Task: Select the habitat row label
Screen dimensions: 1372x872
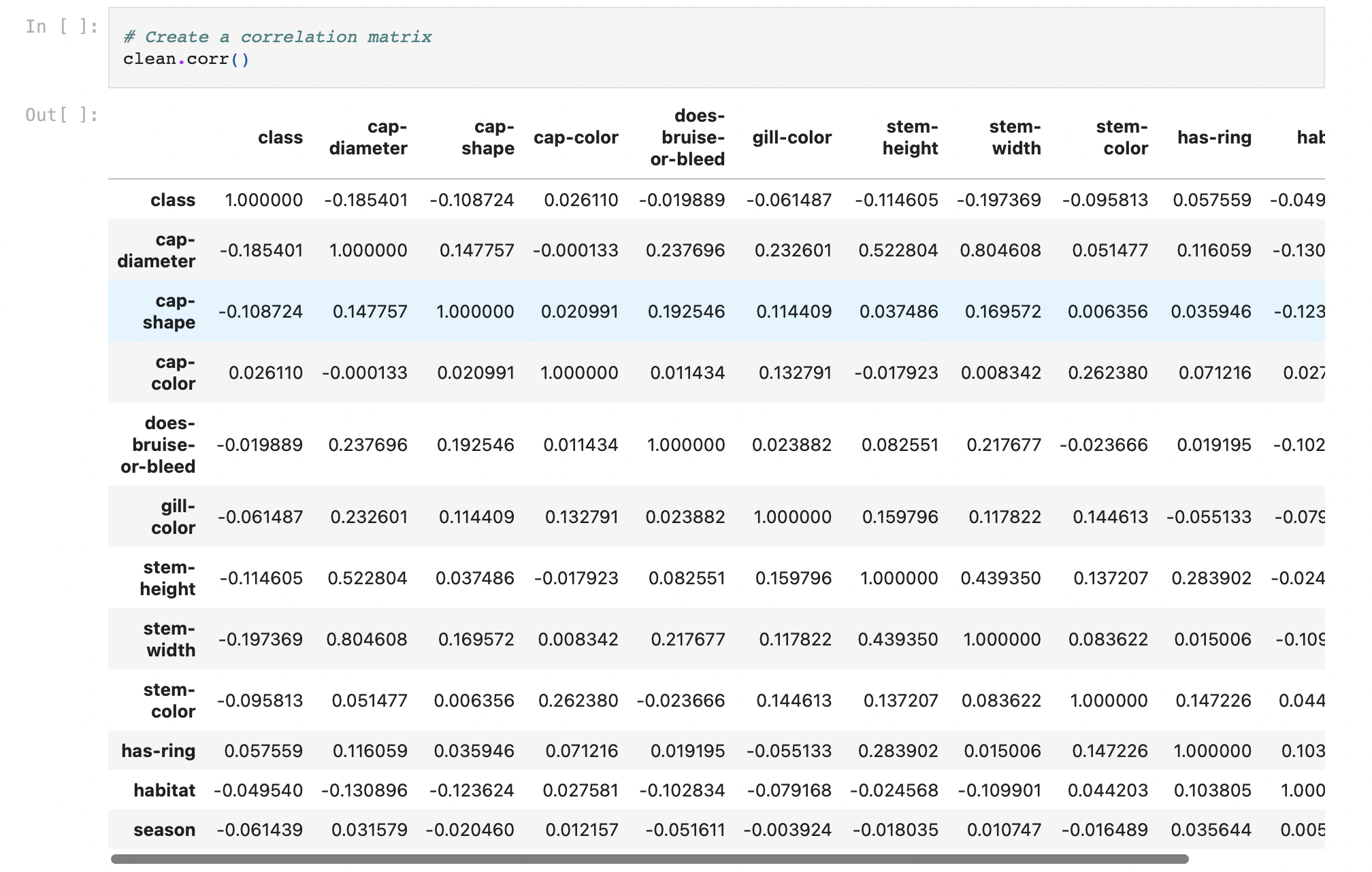Action: (163, 790)
